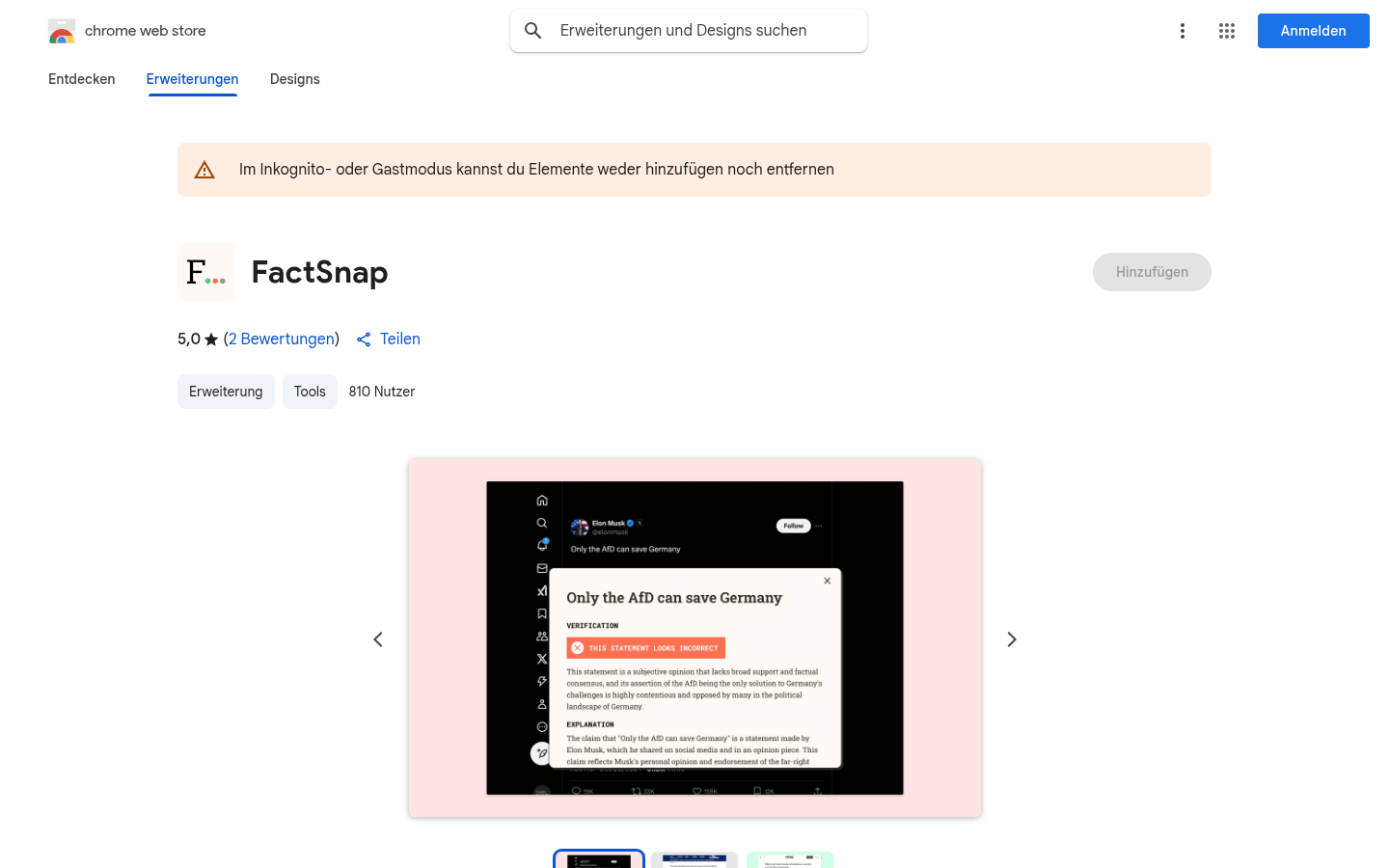Click the large FactSnap preview screenshot
The width and height of the screenshot is (1389, 868).
click(x=694, y=637)
